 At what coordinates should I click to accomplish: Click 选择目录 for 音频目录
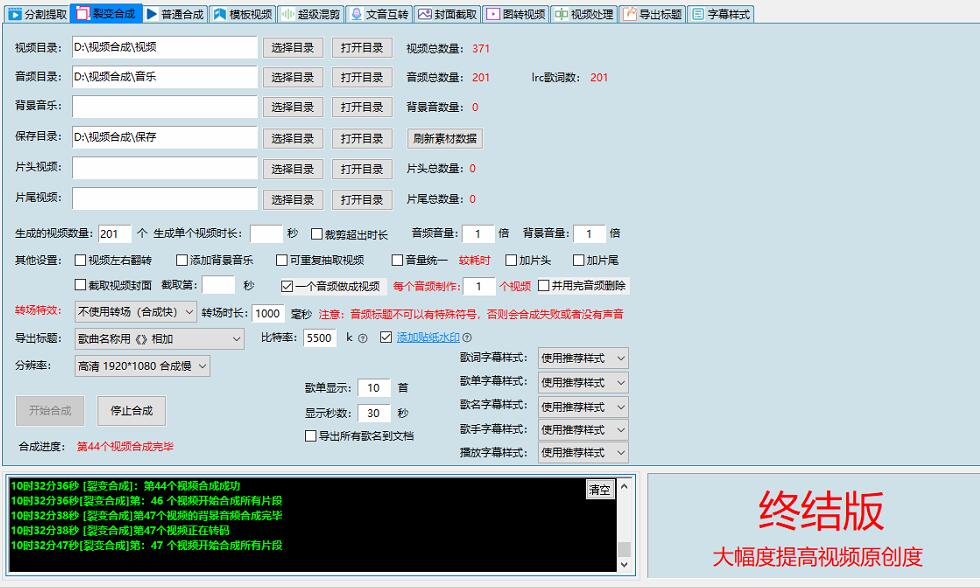292,77
